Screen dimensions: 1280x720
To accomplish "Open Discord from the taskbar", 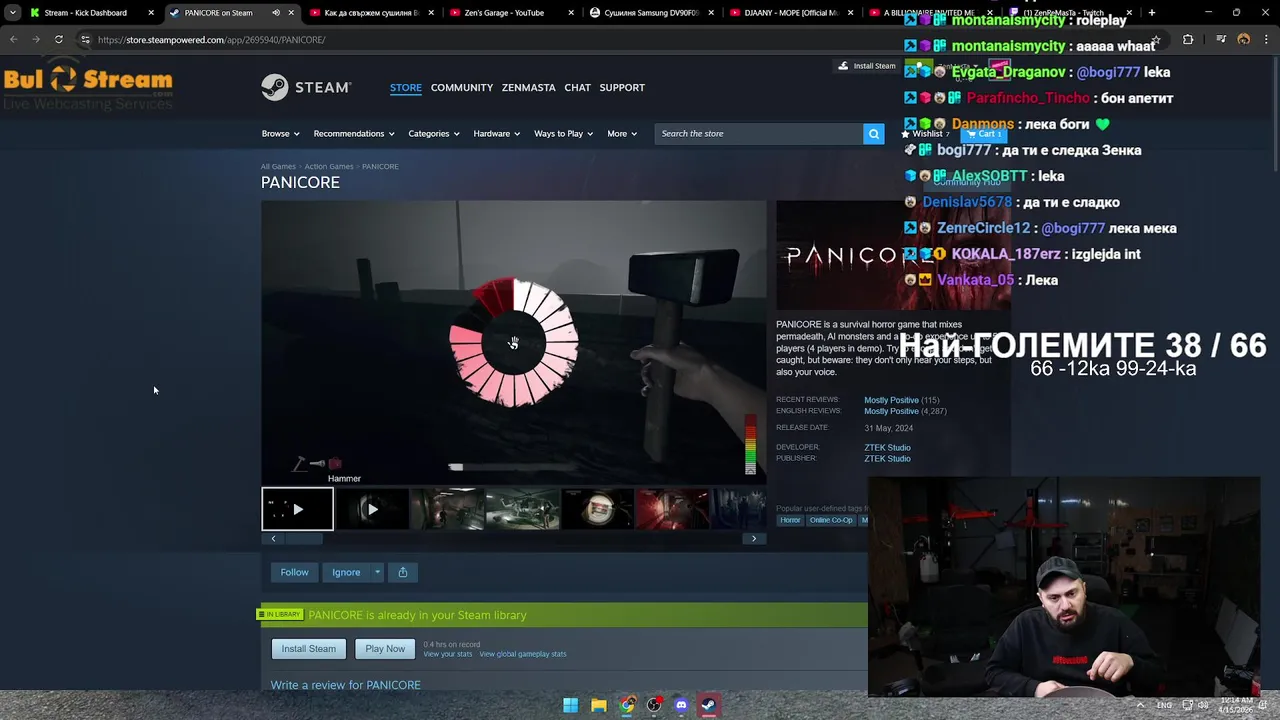I will pos(681,705).
